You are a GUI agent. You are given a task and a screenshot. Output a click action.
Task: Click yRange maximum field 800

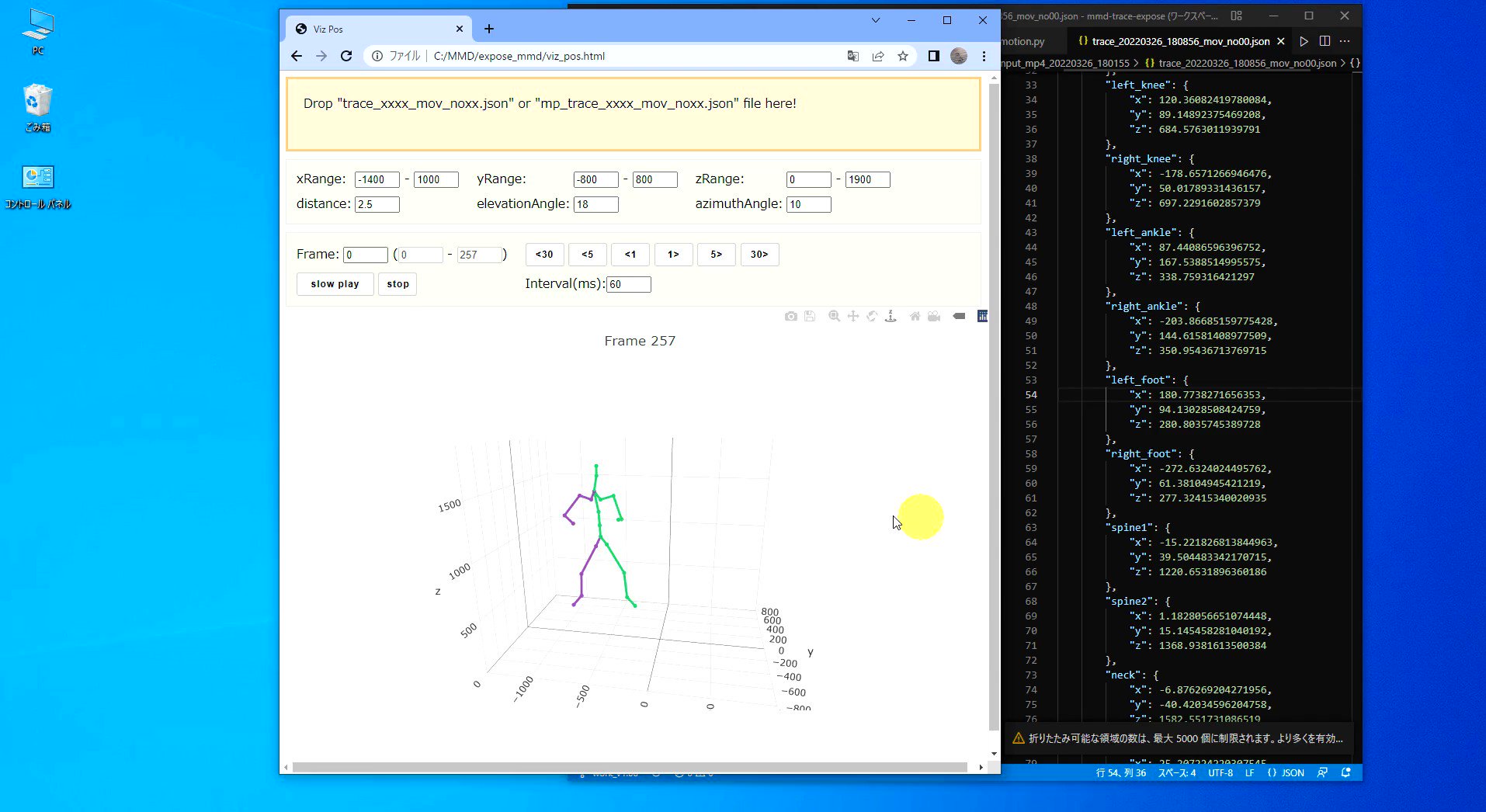pos(655,179)
